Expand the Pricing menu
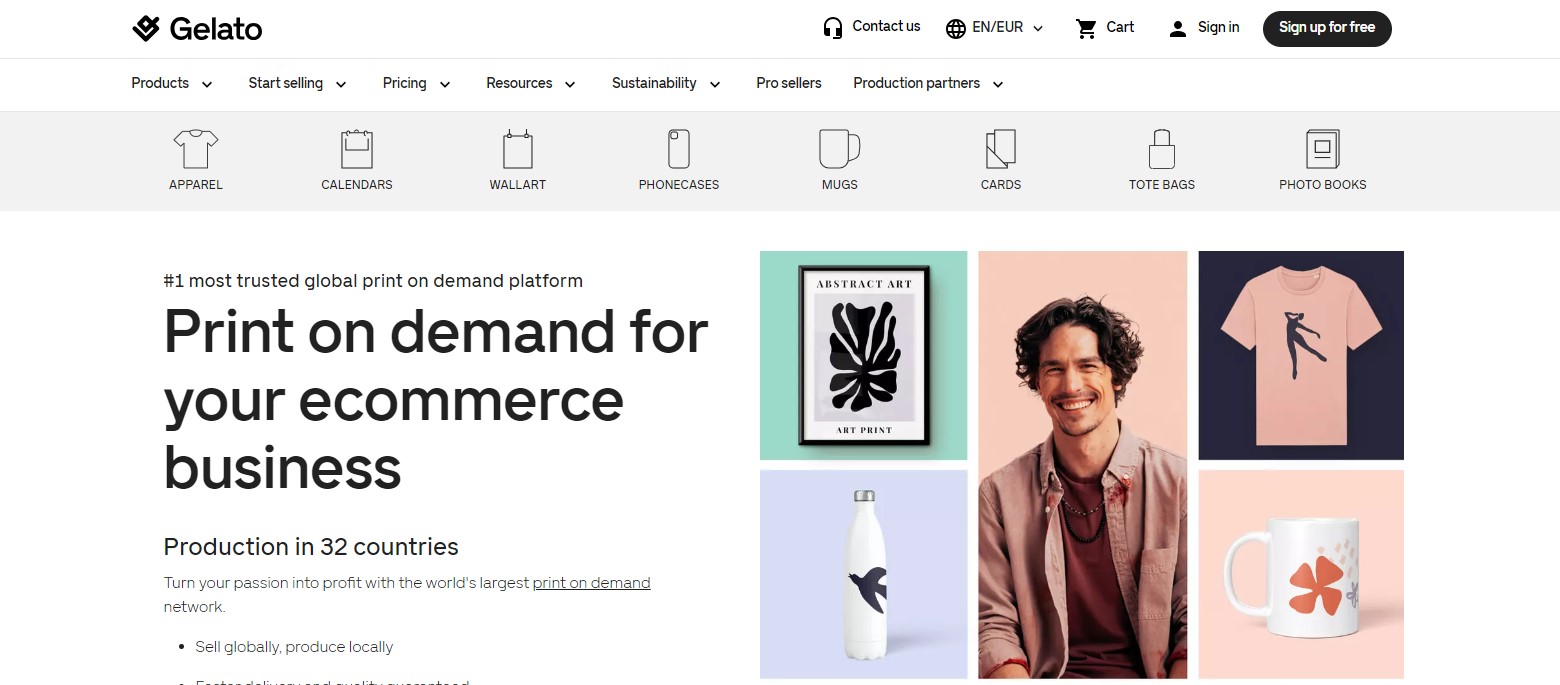This screenshot has width=1560, height=685. tap(417, 84)
